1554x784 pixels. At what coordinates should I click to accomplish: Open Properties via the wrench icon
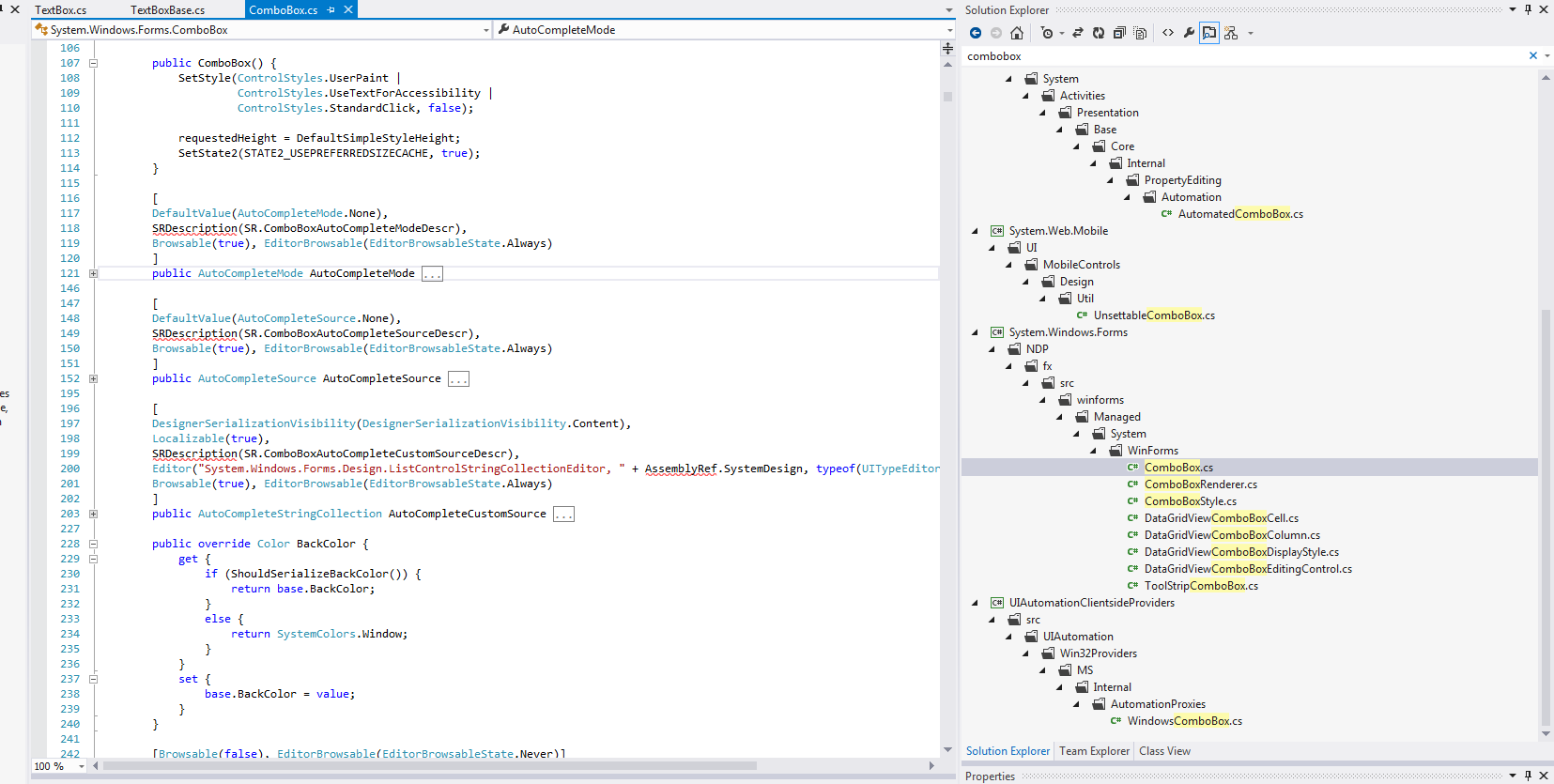coord(1189,33)
